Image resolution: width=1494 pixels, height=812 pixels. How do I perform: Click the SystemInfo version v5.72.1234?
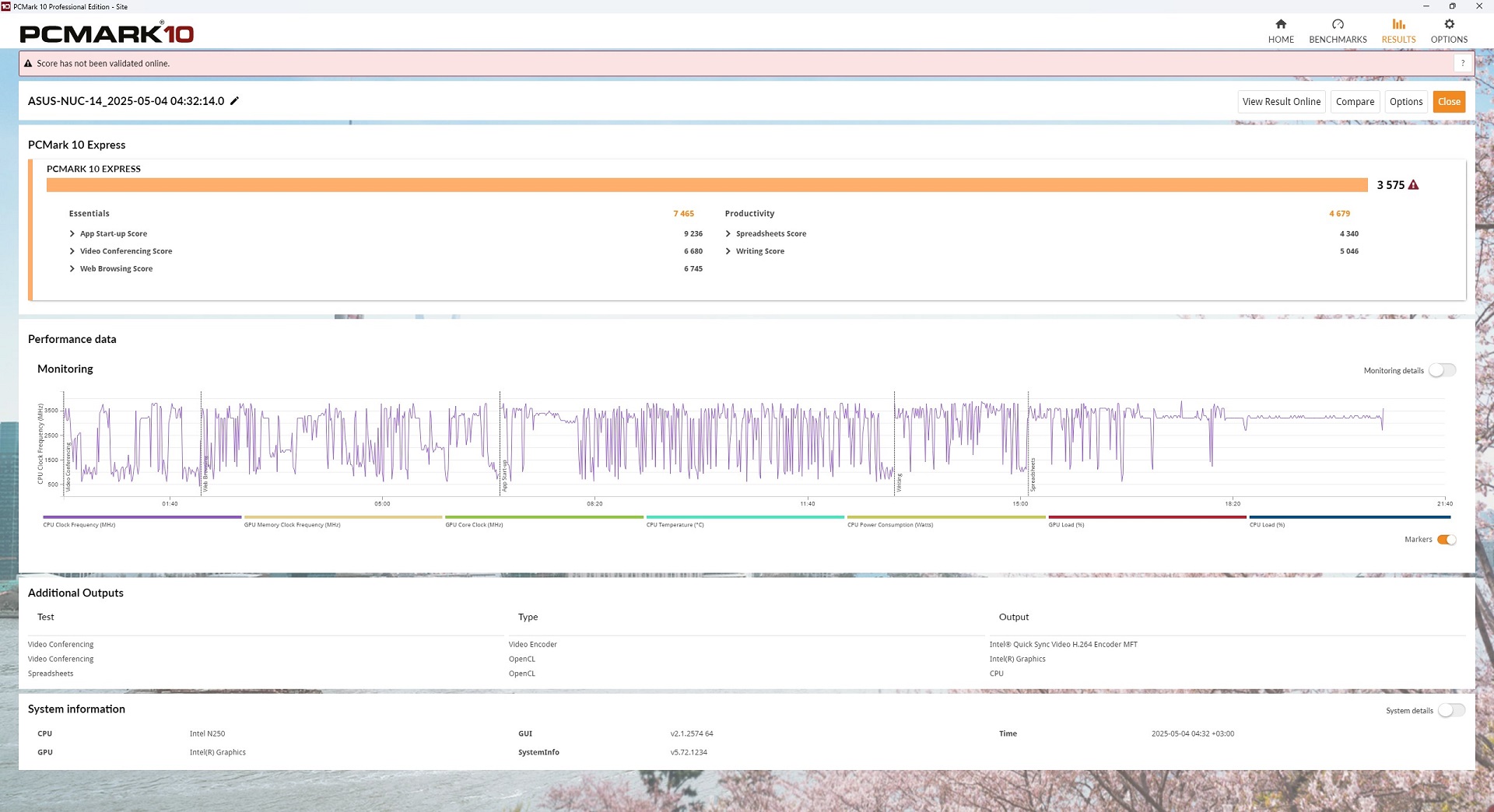point(689,753)
